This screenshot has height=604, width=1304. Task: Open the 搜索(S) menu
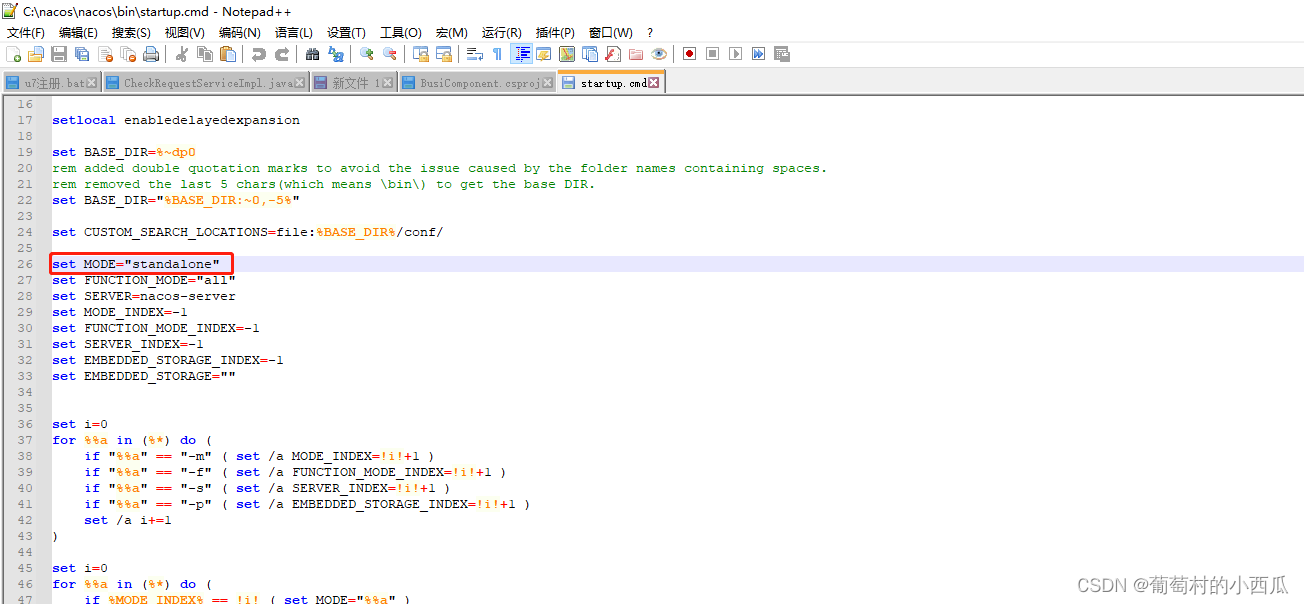(131, 33)
